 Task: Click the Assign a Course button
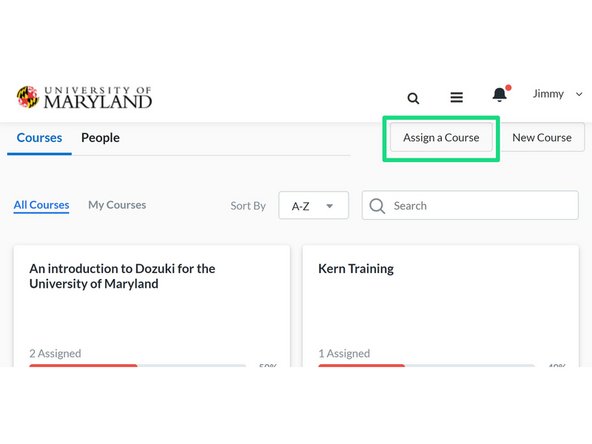click(441, 138)
